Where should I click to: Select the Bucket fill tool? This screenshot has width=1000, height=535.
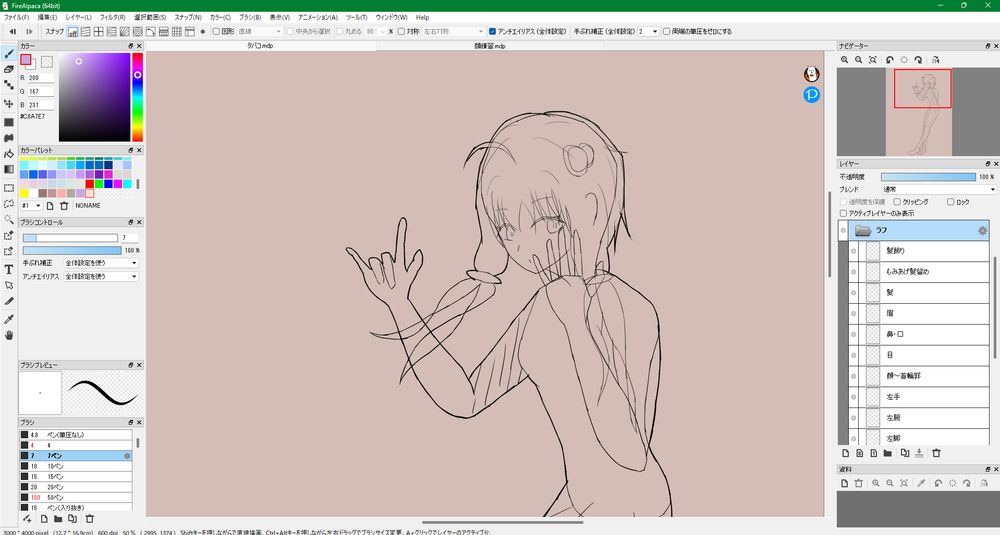point(9,153)
